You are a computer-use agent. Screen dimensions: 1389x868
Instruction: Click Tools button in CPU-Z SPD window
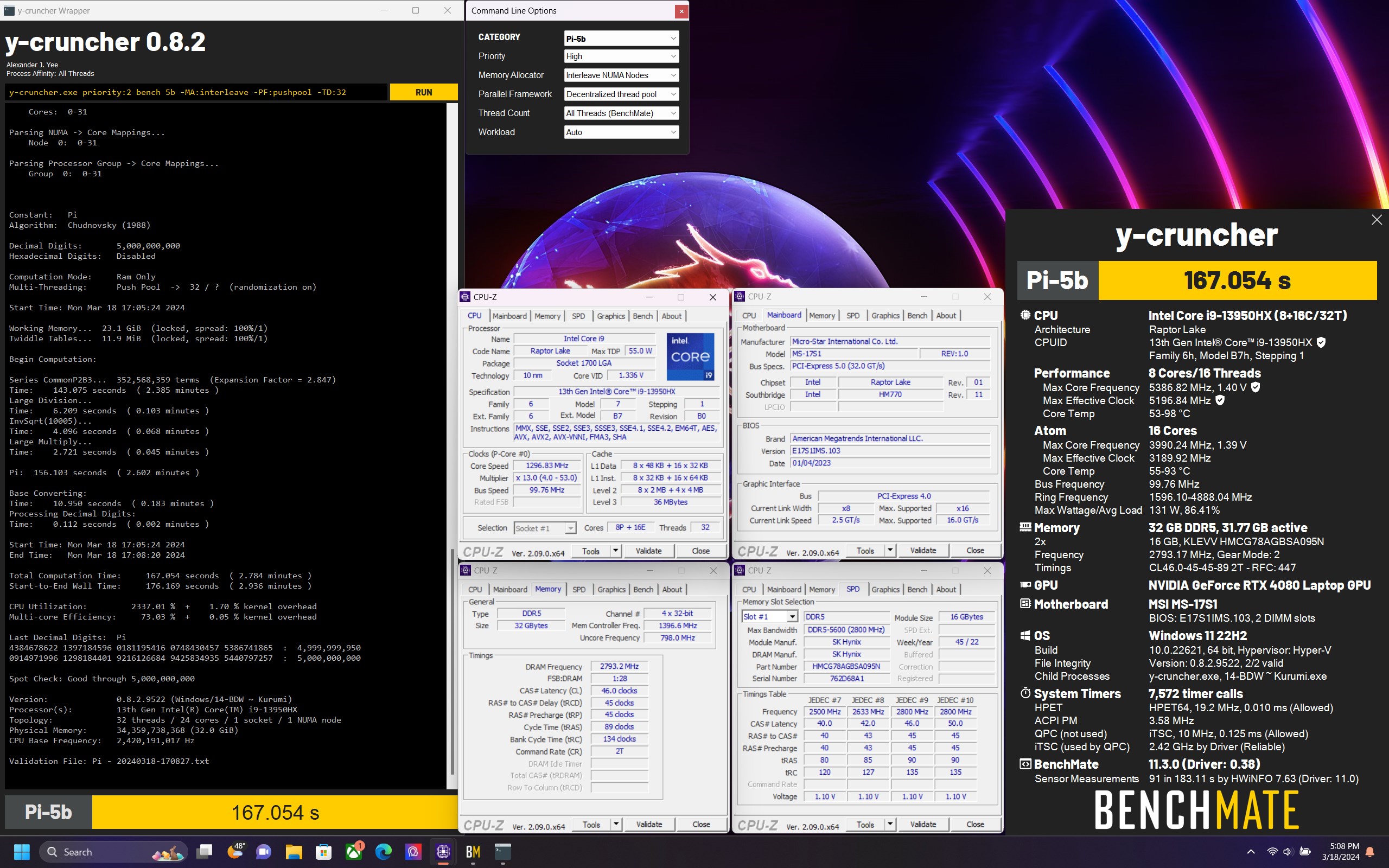[865, 825]
